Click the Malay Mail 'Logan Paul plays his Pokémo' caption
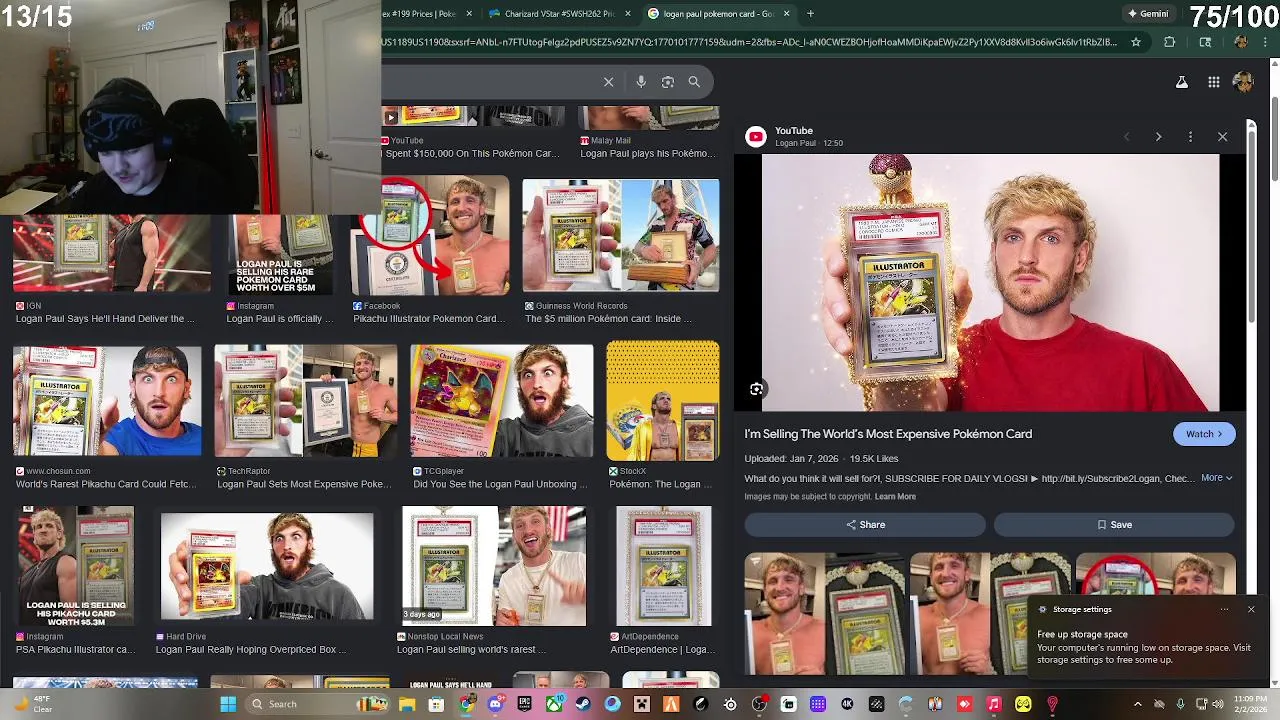 tap(648, 154)
